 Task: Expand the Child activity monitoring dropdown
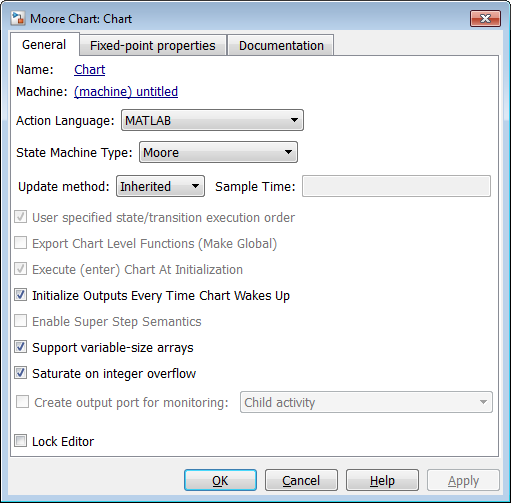point(366,402)
